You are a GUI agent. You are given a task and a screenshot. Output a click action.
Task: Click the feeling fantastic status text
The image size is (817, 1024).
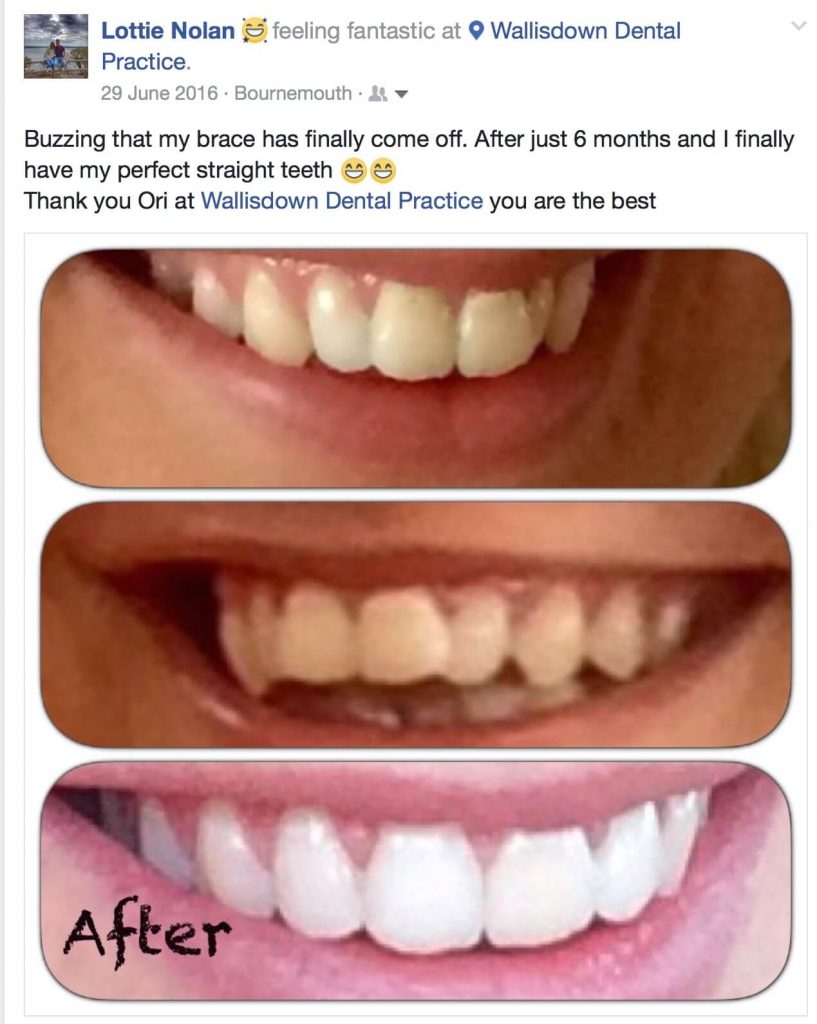367,31
